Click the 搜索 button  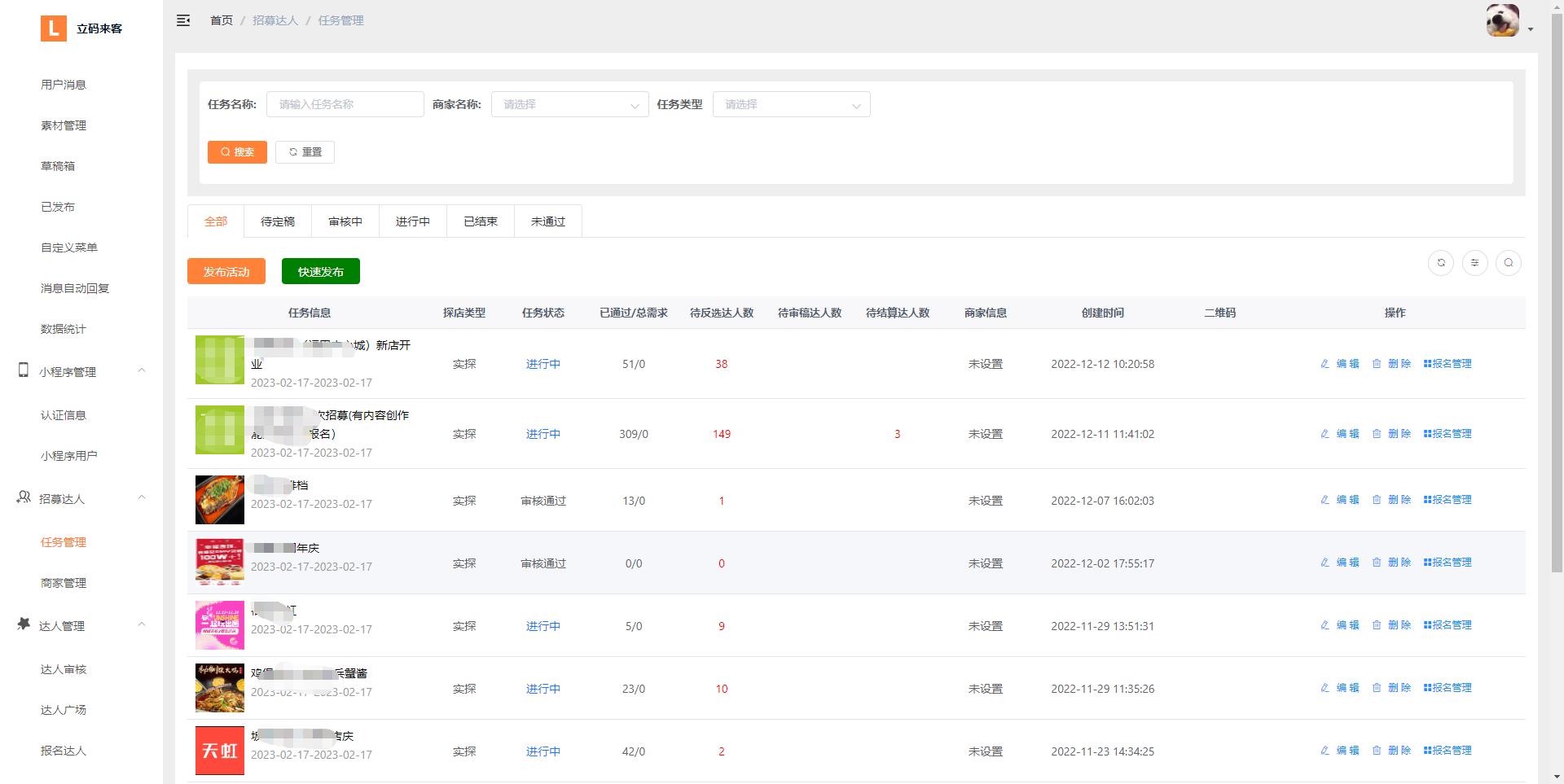[237, 152]
